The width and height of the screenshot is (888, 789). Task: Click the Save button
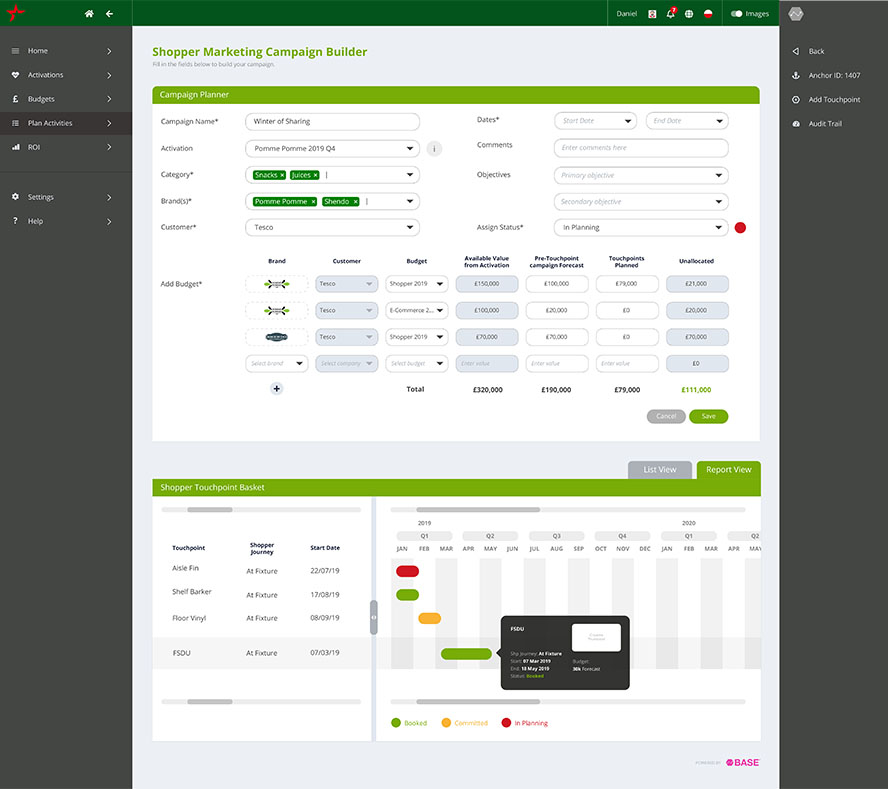708,416
